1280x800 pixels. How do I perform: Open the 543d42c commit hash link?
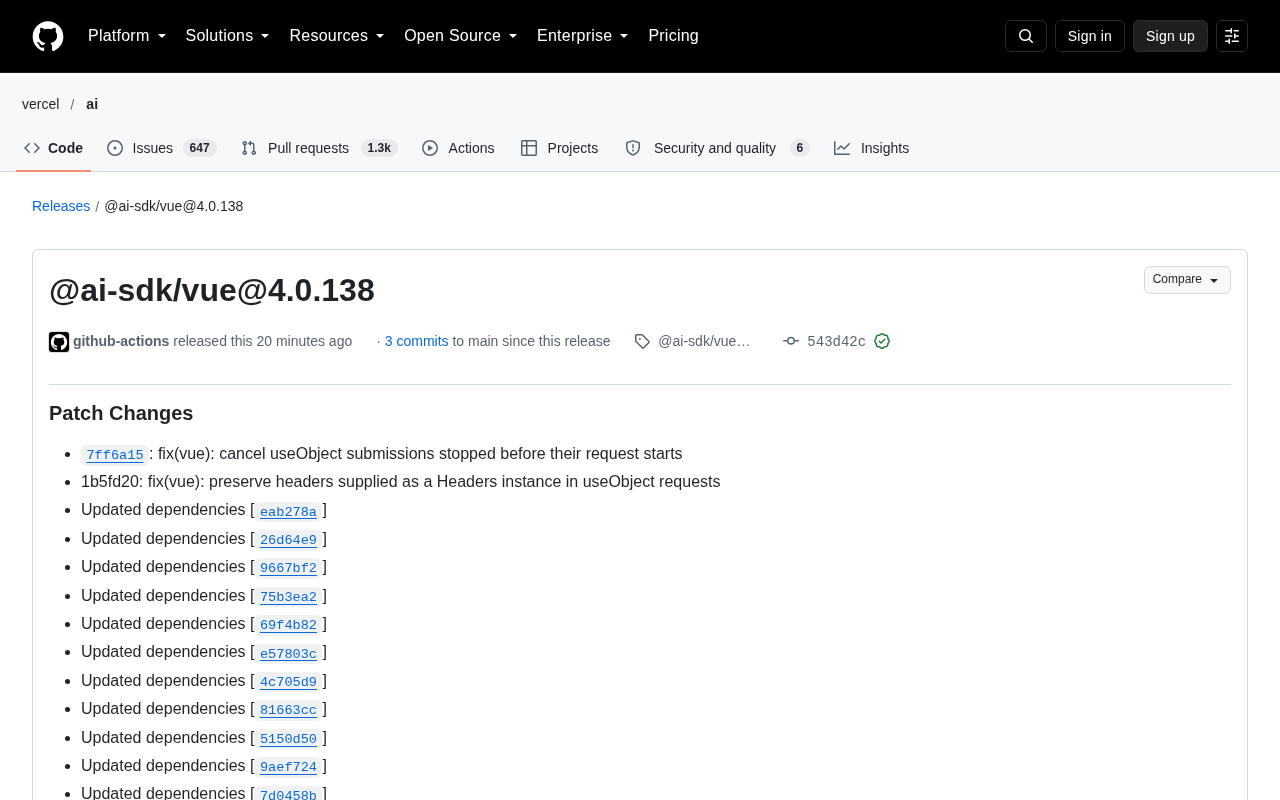coord(836,341)
